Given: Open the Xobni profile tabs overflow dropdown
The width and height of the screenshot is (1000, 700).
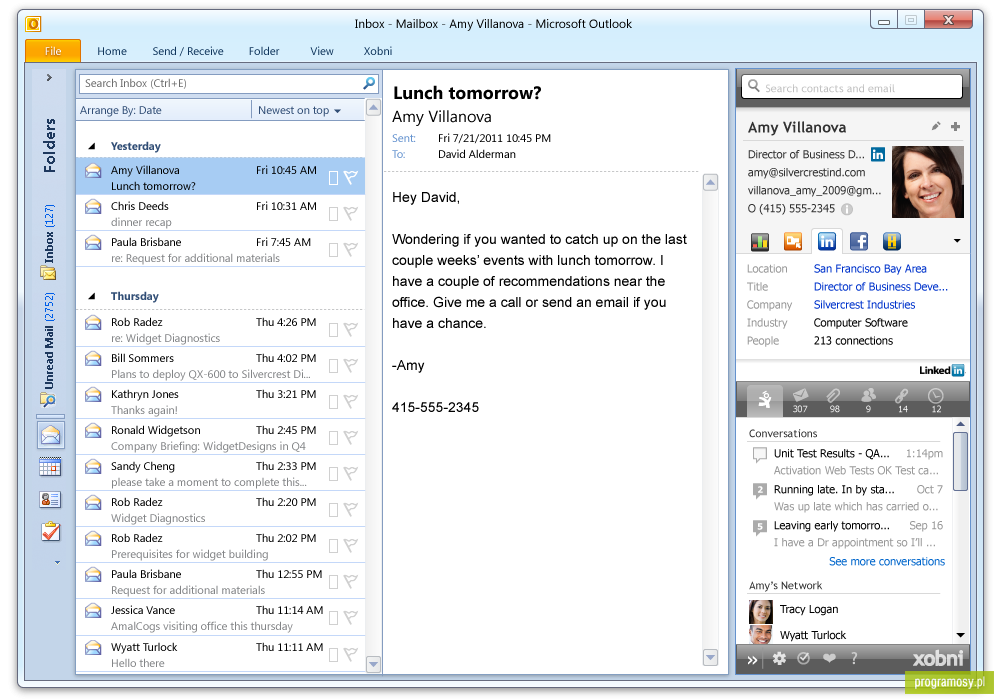Looking at the screenshot, I should [x=957, y=241].
